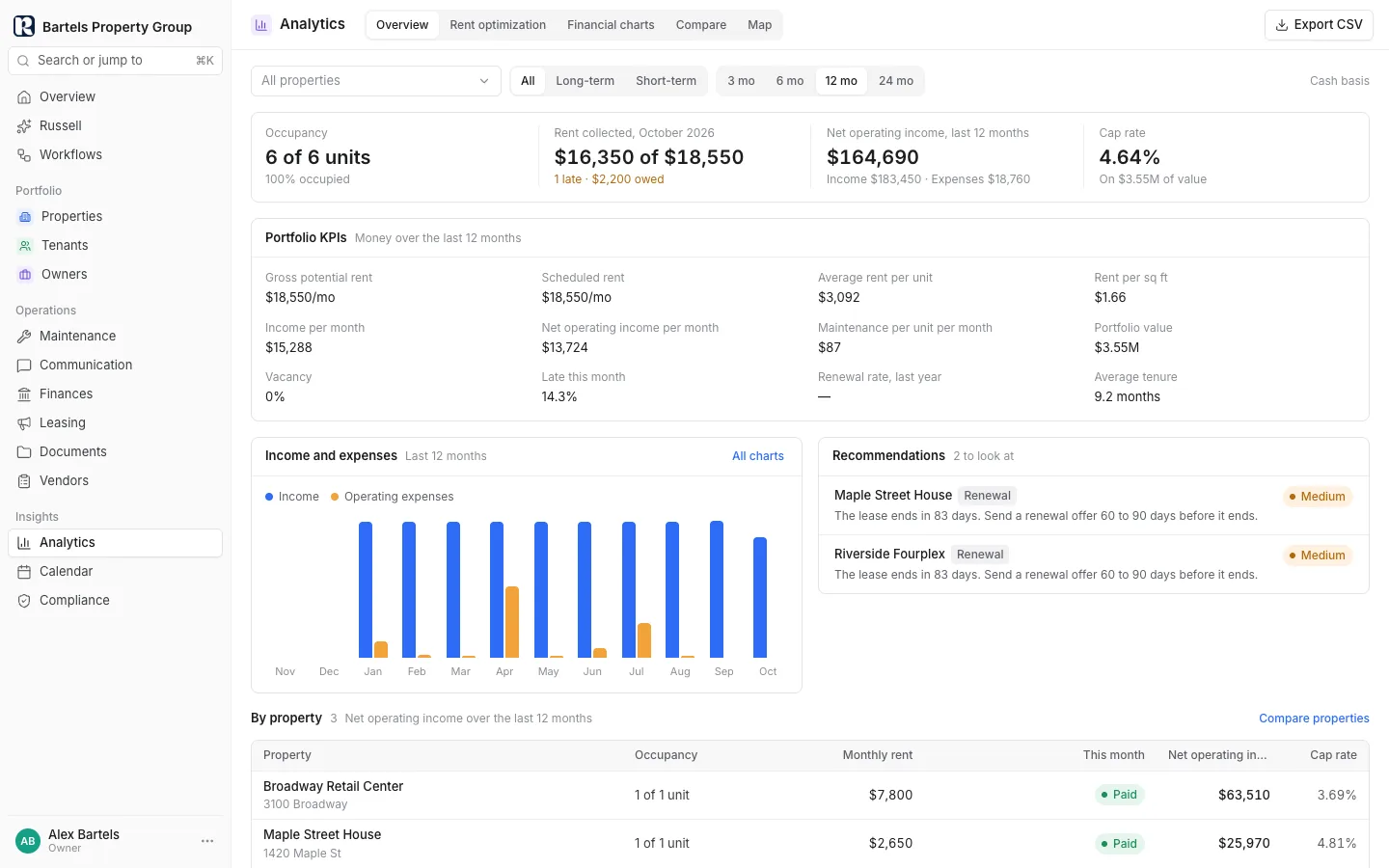The height and width of the screenshot is (868, 1389).
Task: Click the Tenants people icon
Action: pyautogui.click(x=25, y=246)
